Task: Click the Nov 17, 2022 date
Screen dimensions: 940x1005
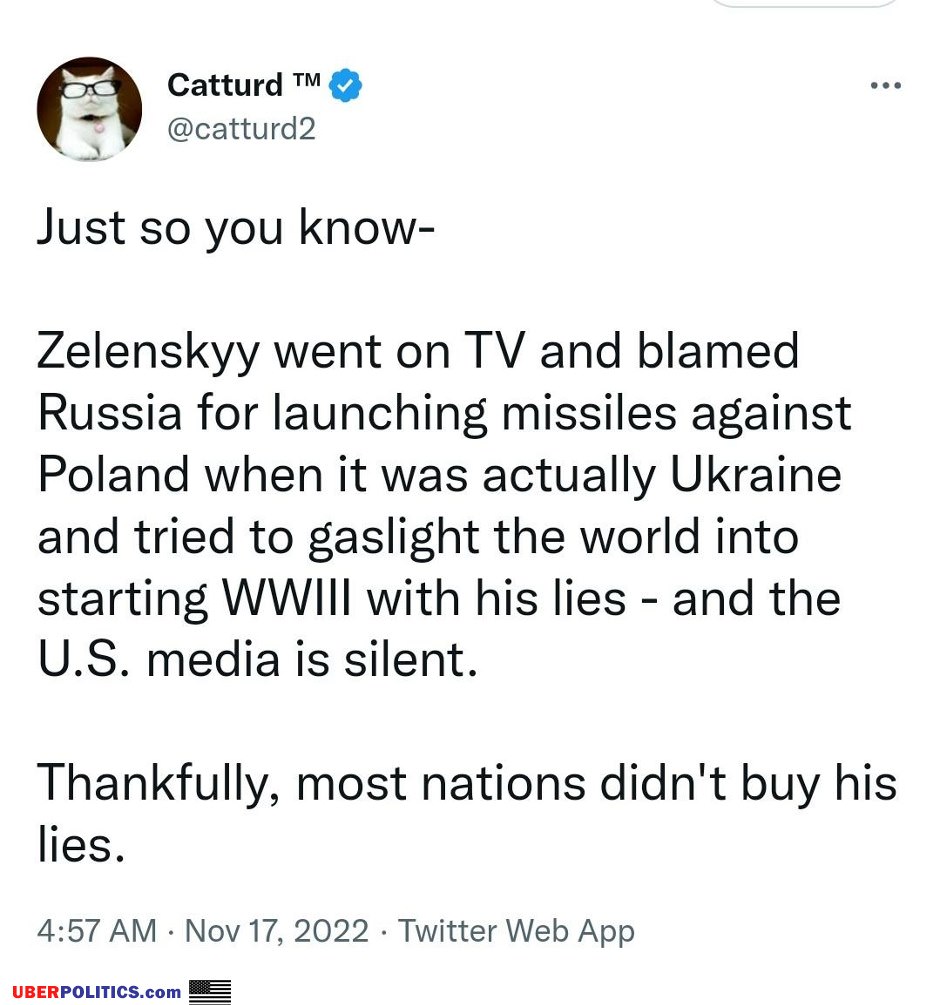Action: point(277,931)
